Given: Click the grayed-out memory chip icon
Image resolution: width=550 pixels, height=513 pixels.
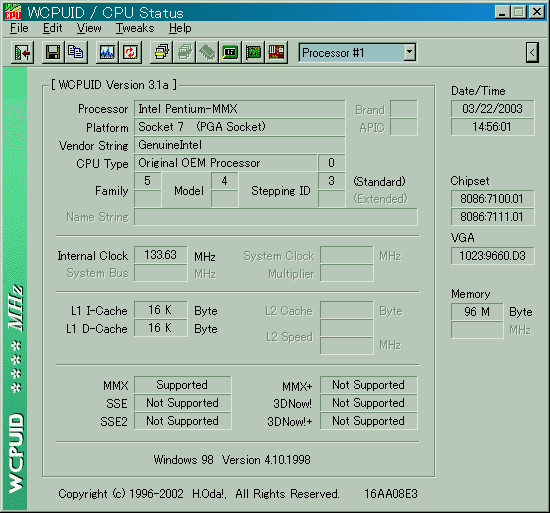Looking at the screenshot, I should coord(207,53).
